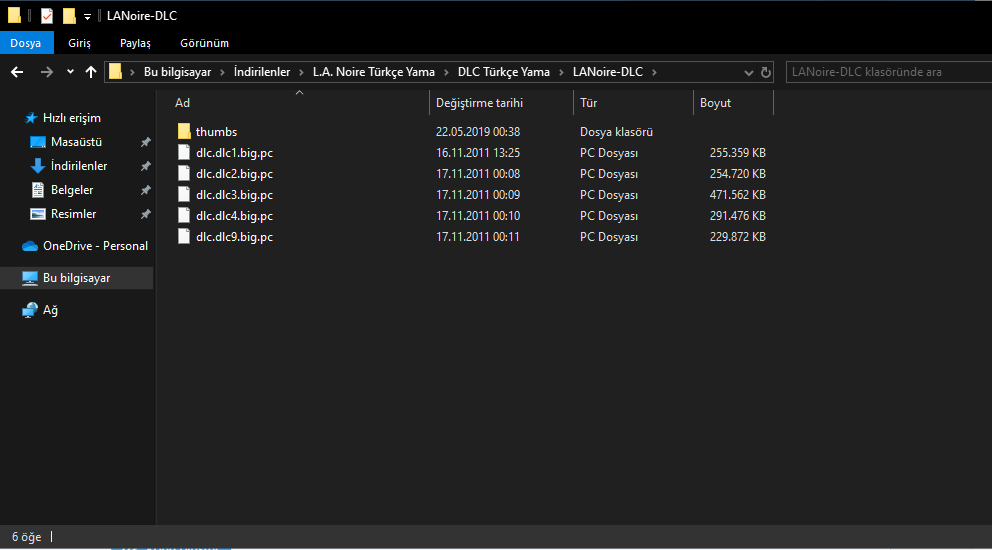992x550 pixels.
Task: Switch to the Giriş ribbon tab
Action: click(x=80, y=43)
